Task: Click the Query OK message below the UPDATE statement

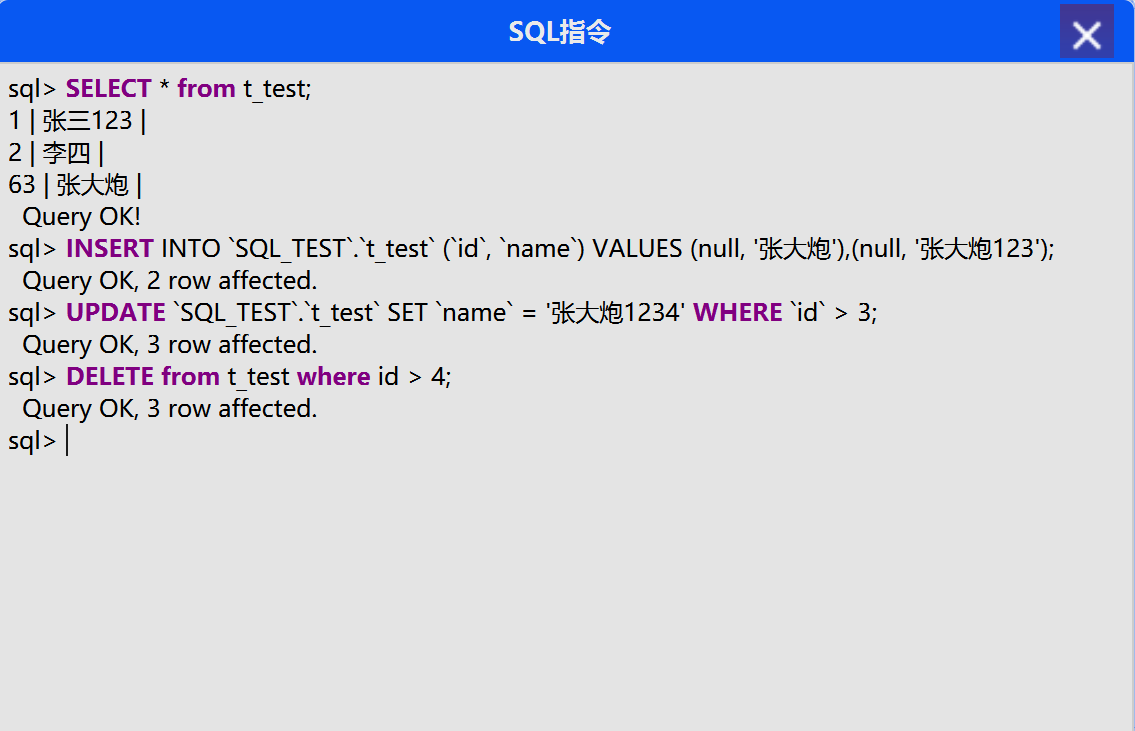Action: [169, 345]
